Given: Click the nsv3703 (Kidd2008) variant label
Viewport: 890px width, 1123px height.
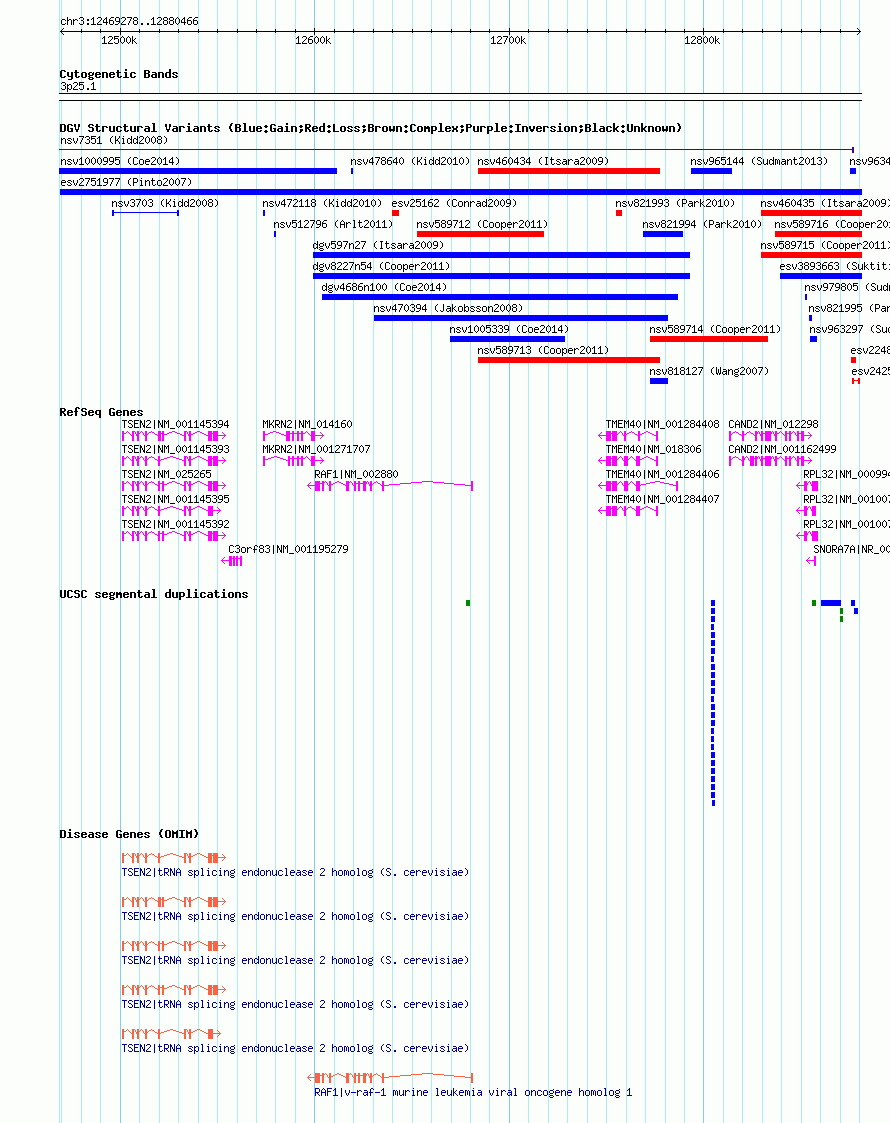Looking at the screenshot, I should point(165,203).
